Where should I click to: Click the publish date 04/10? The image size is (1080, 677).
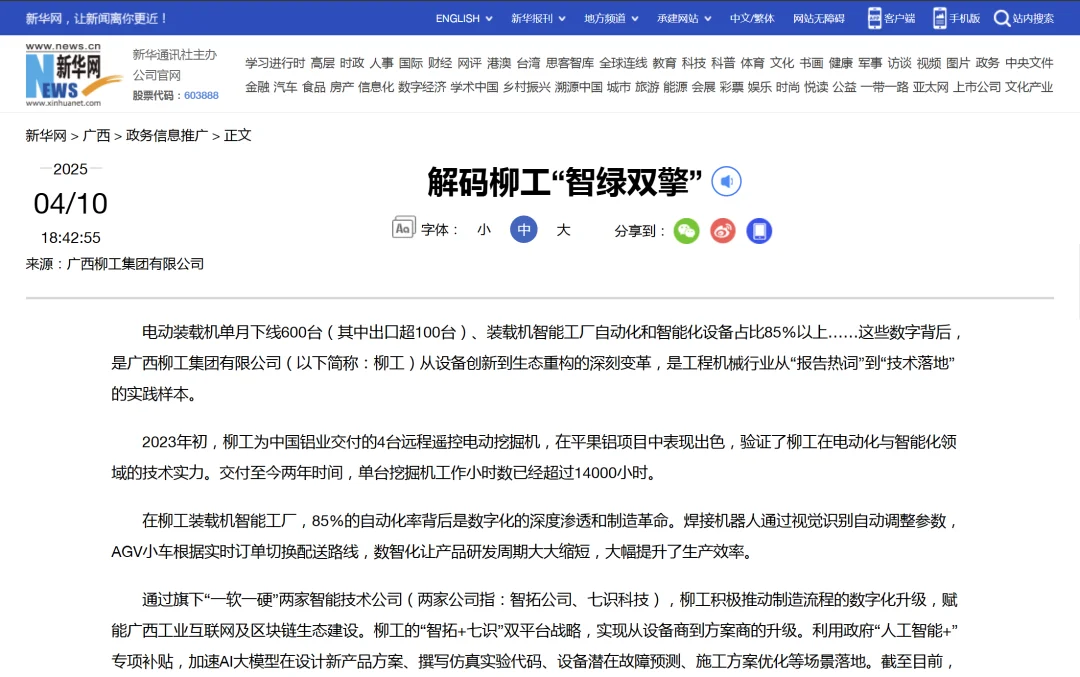[x=70, y=204]
